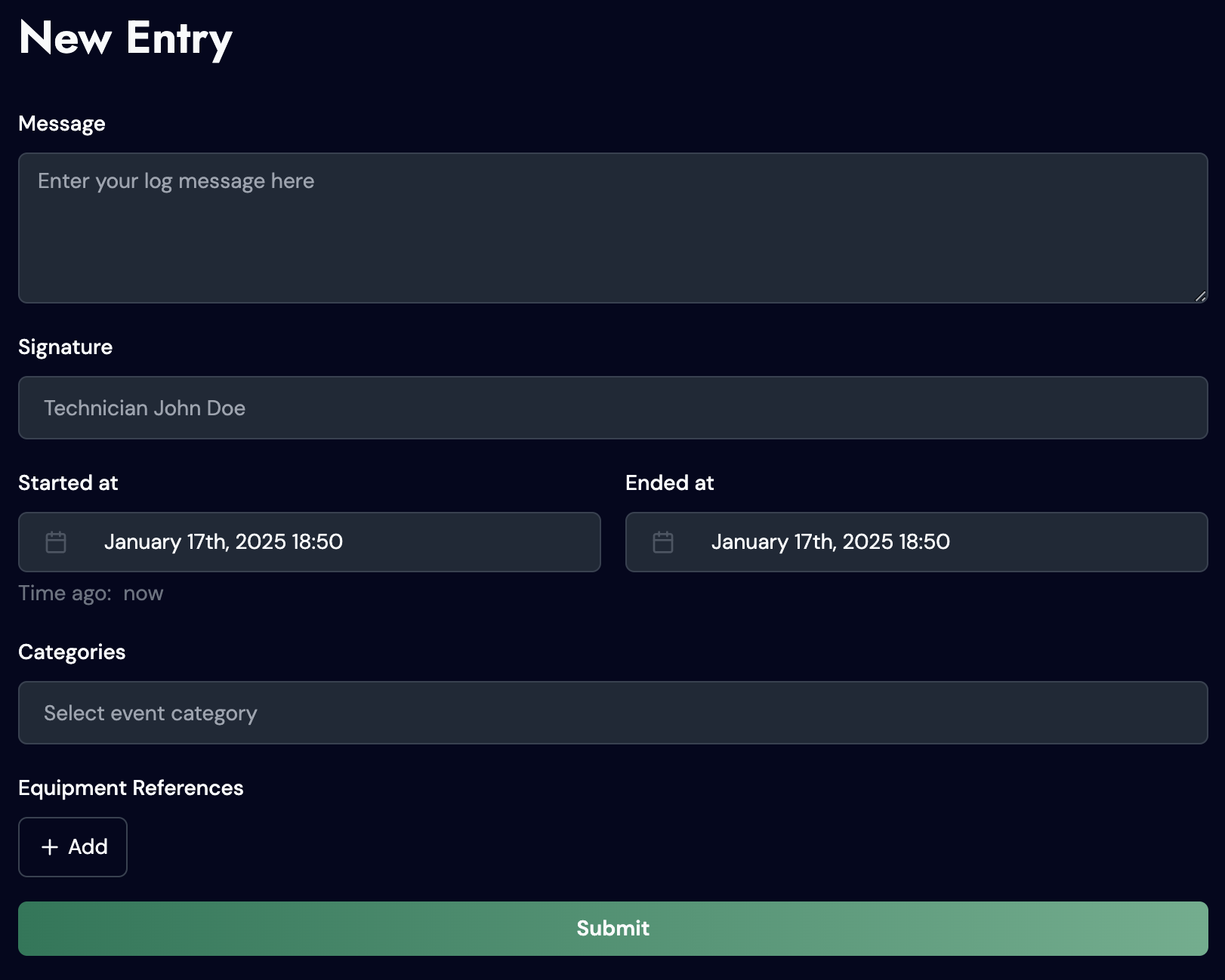Image resolution: width=1225 pixels, height=980 pixels.
Task: Click the calendar icon in Ended at field
Action: 663,542
